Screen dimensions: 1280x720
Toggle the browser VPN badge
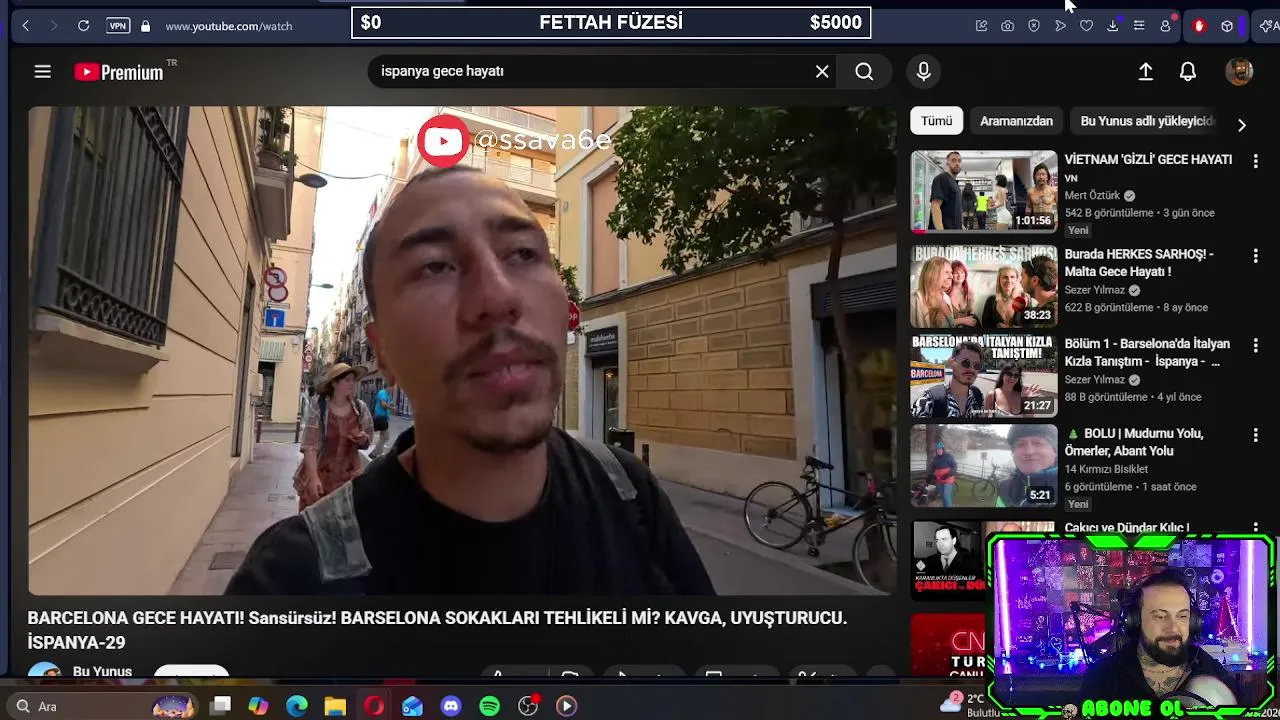pos(118,26)
